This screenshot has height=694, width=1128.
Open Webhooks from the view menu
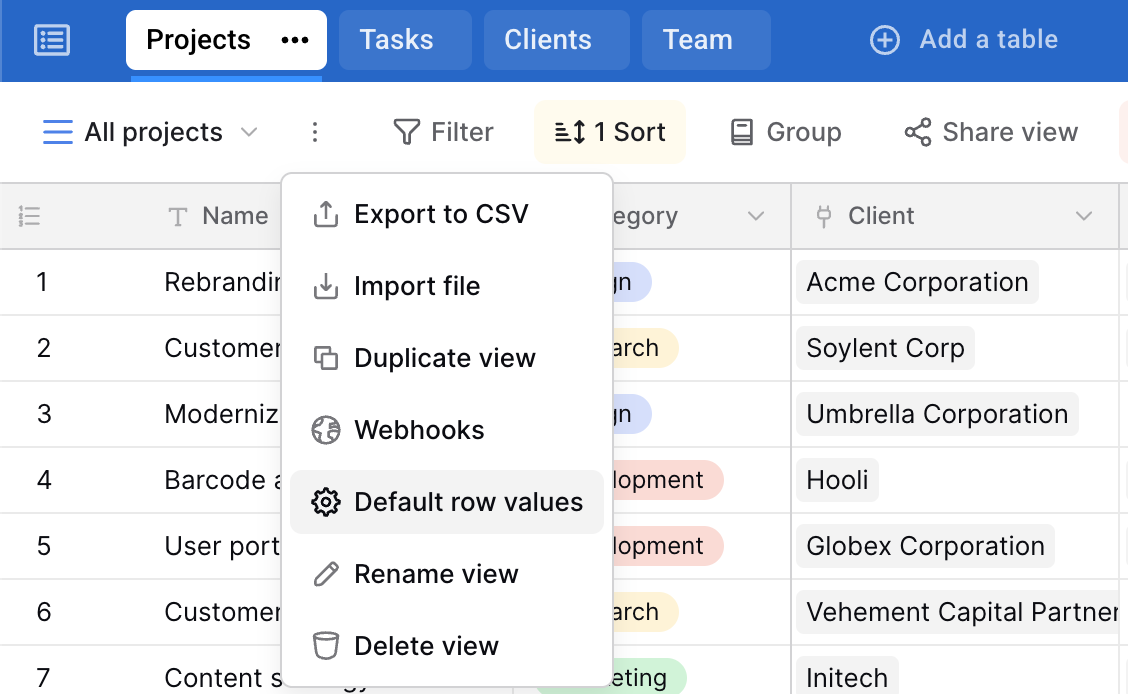point(447,430)
